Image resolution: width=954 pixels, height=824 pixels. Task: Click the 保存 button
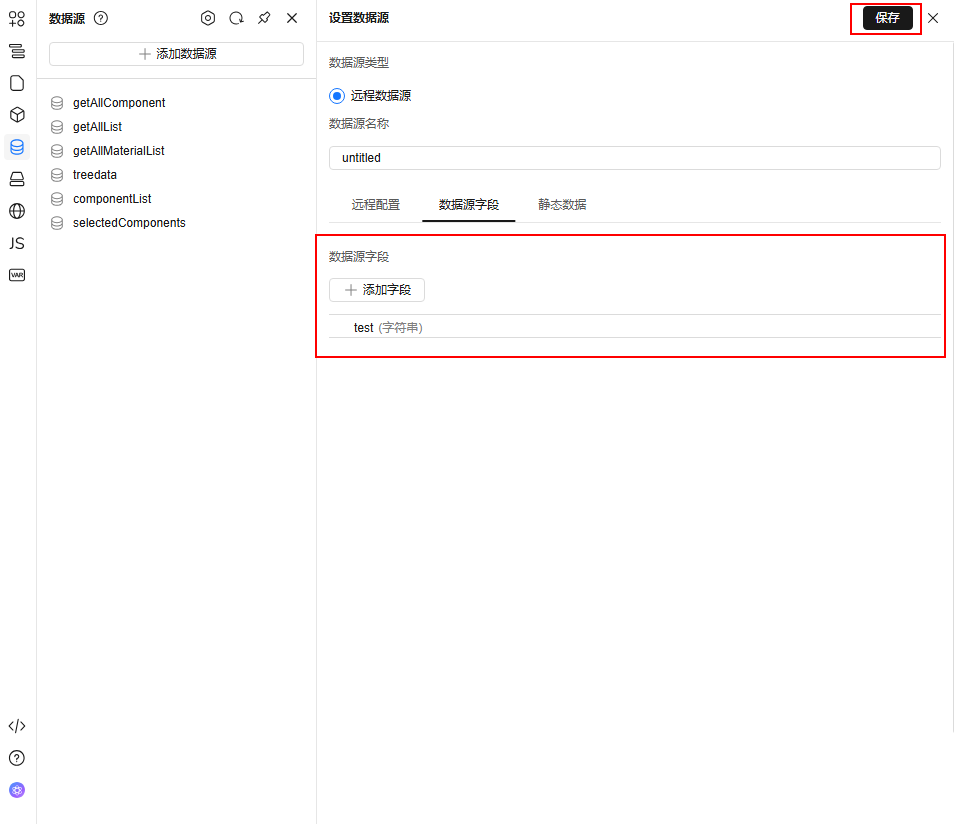(887, 18)
